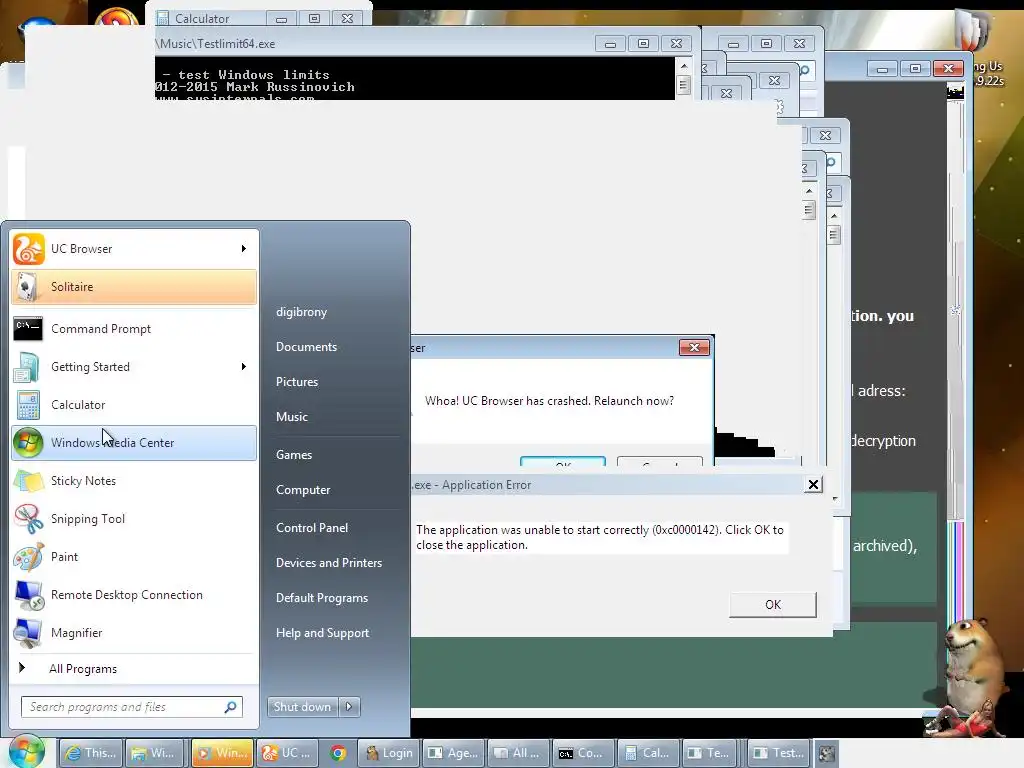Switch to Test... taskbar button
The image size is (1024, 768).
[x=778, y=753]
